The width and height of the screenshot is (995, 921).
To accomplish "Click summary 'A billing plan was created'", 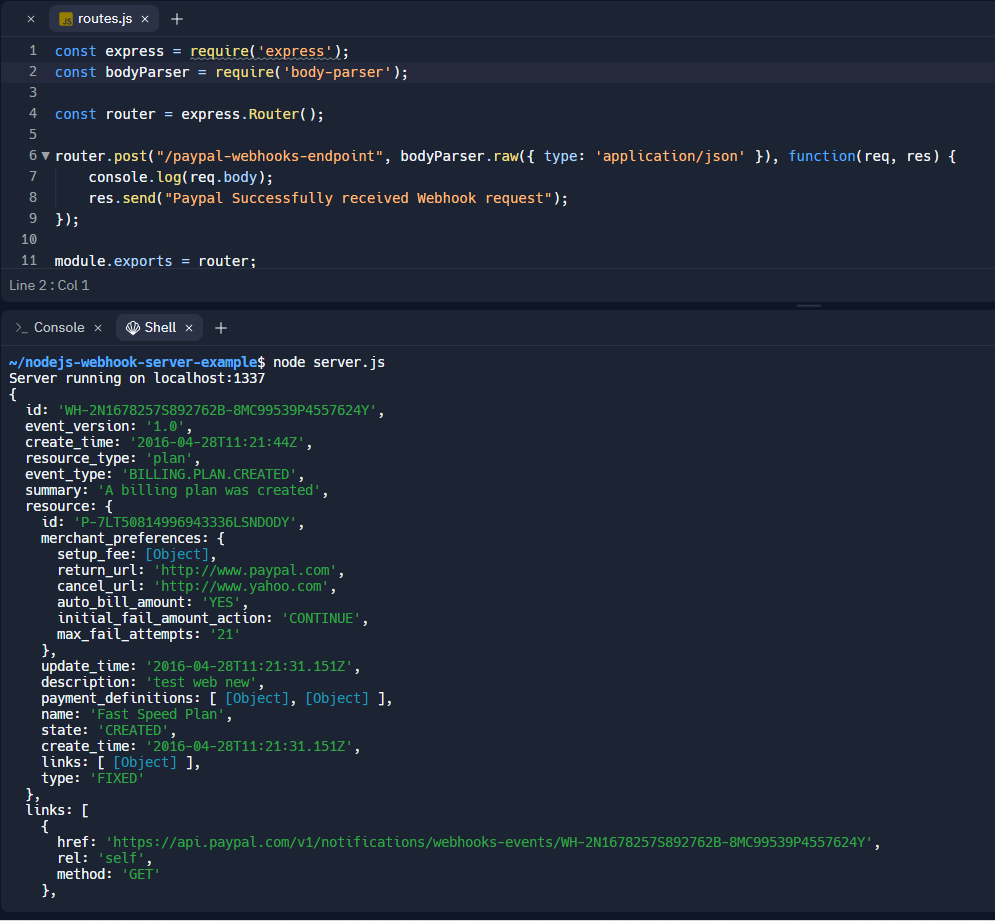I will (209, 490).
